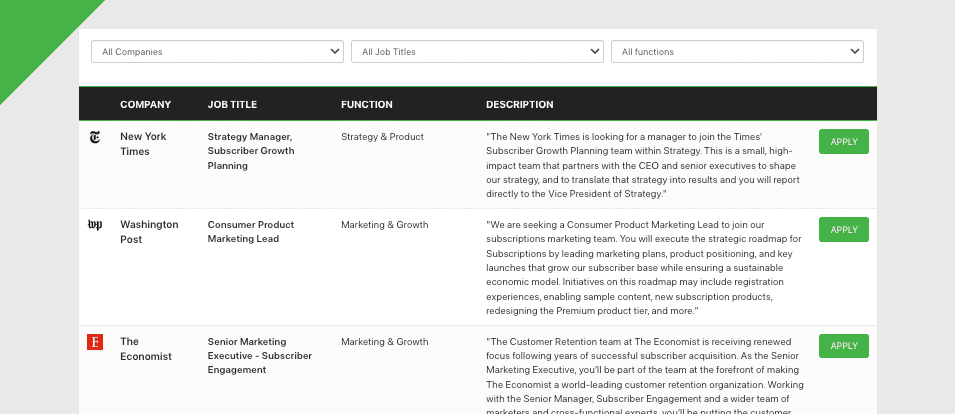Select the Washington Post company name
This screenshot has height=414, width=955.
tap(149, 232)
